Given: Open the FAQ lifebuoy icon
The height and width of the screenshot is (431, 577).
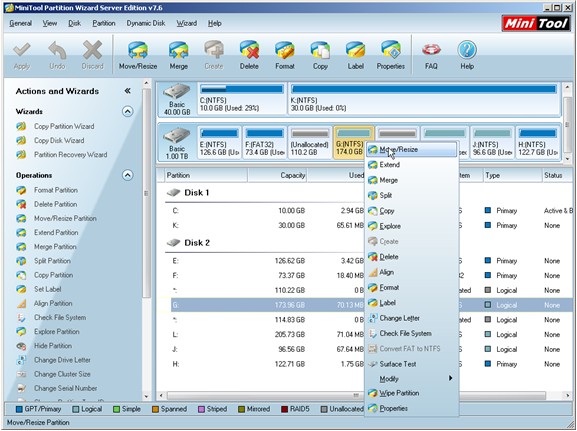Looking at the screenshot, I should point(431,50).
